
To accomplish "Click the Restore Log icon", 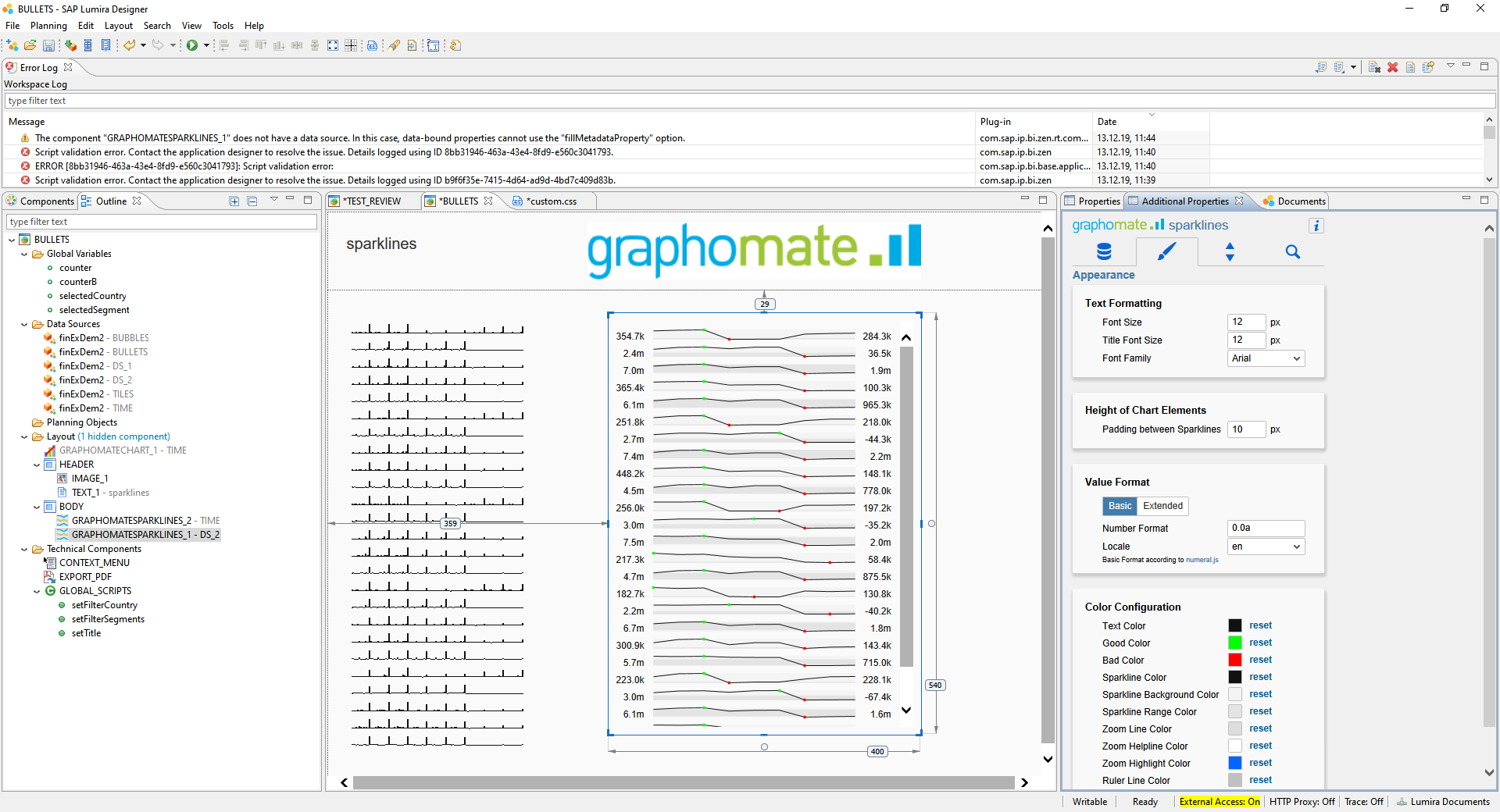I will (x=1428, y=67).
